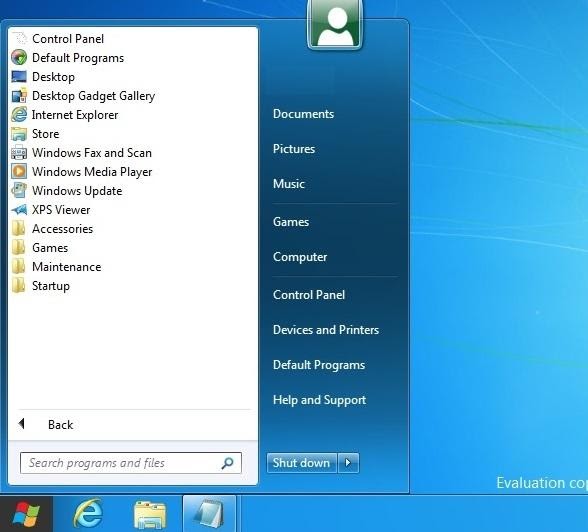Click the XPS Viewer icon
The width and height of the screenshot is (588, 532).
(19, 210)
